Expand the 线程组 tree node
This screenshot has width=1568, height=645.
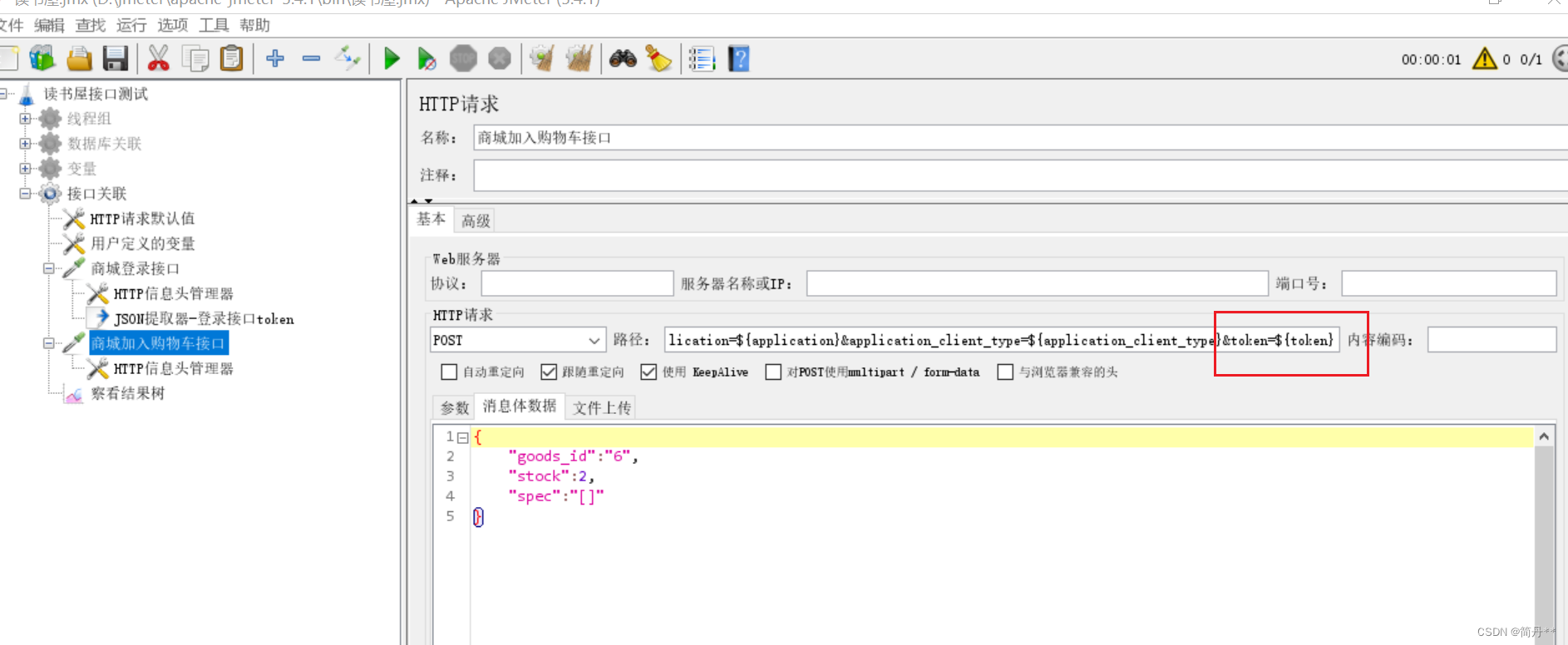[x=25, y=119]
